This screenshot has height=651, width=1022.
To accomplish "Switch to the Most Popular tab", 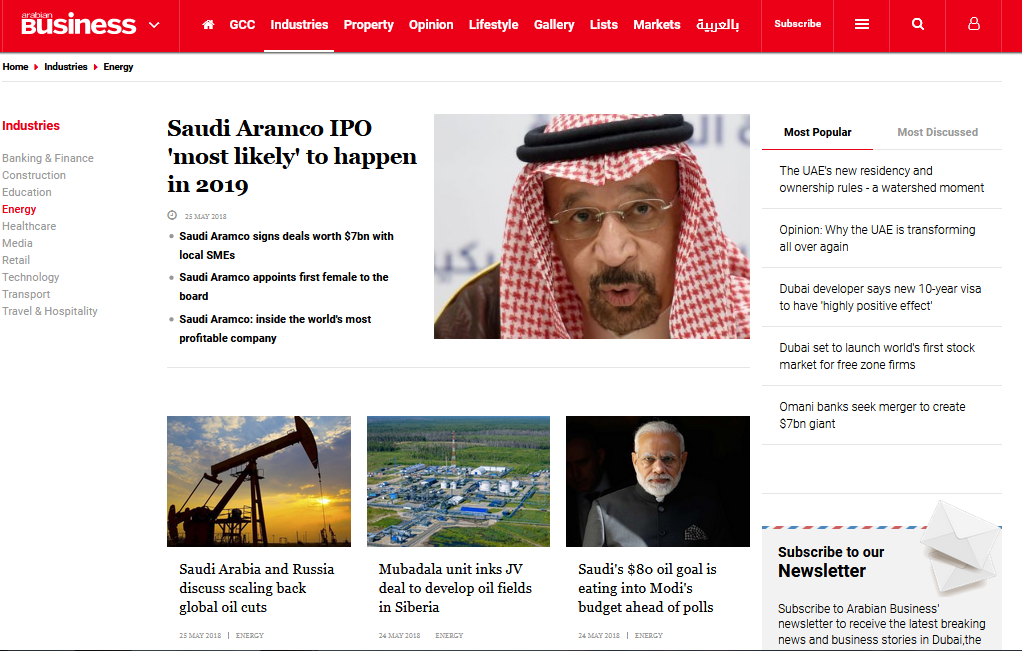I will (x=817, y=132).
